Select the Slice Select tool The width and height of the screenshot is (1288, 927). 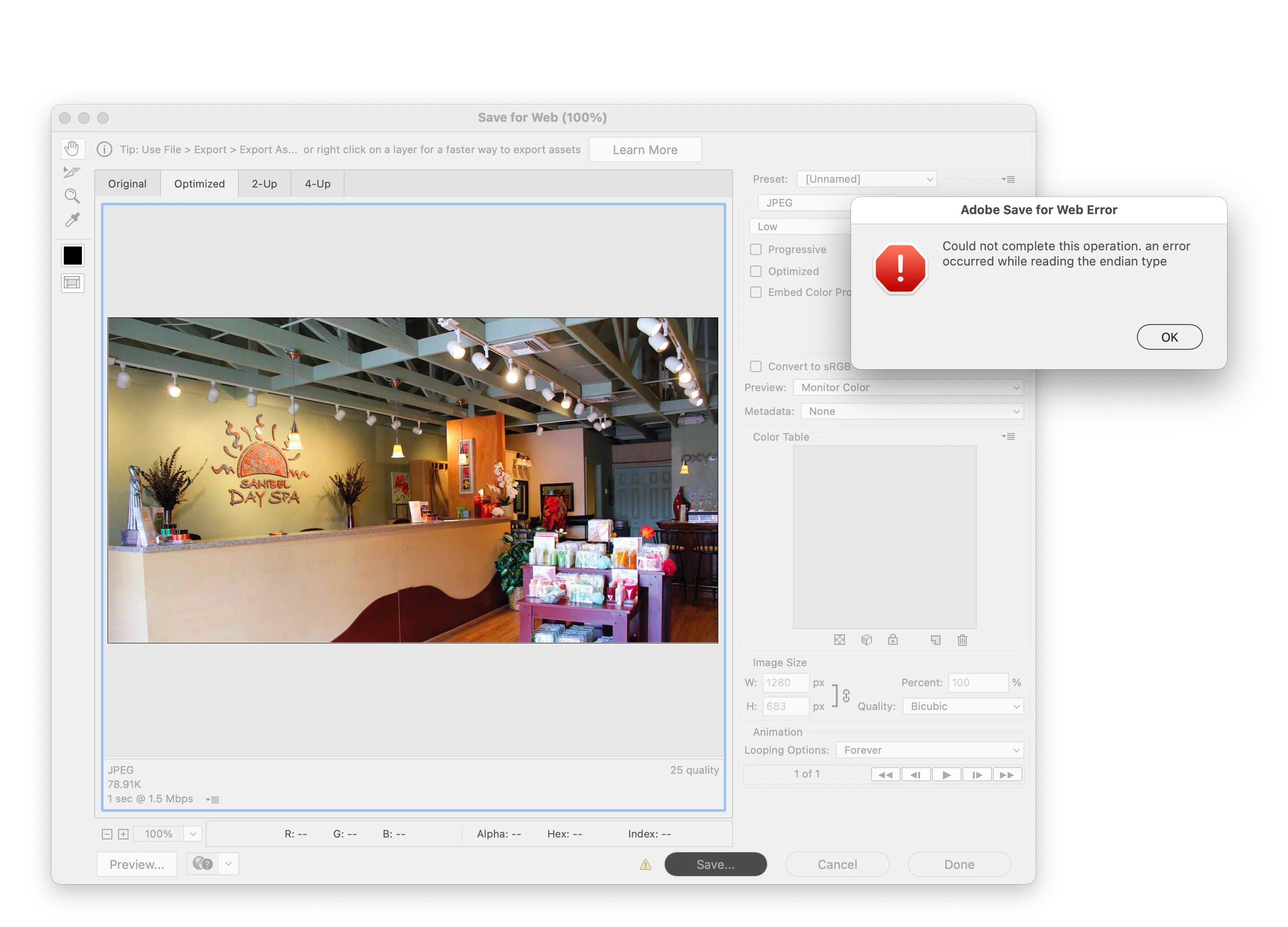tap(72, 172)
